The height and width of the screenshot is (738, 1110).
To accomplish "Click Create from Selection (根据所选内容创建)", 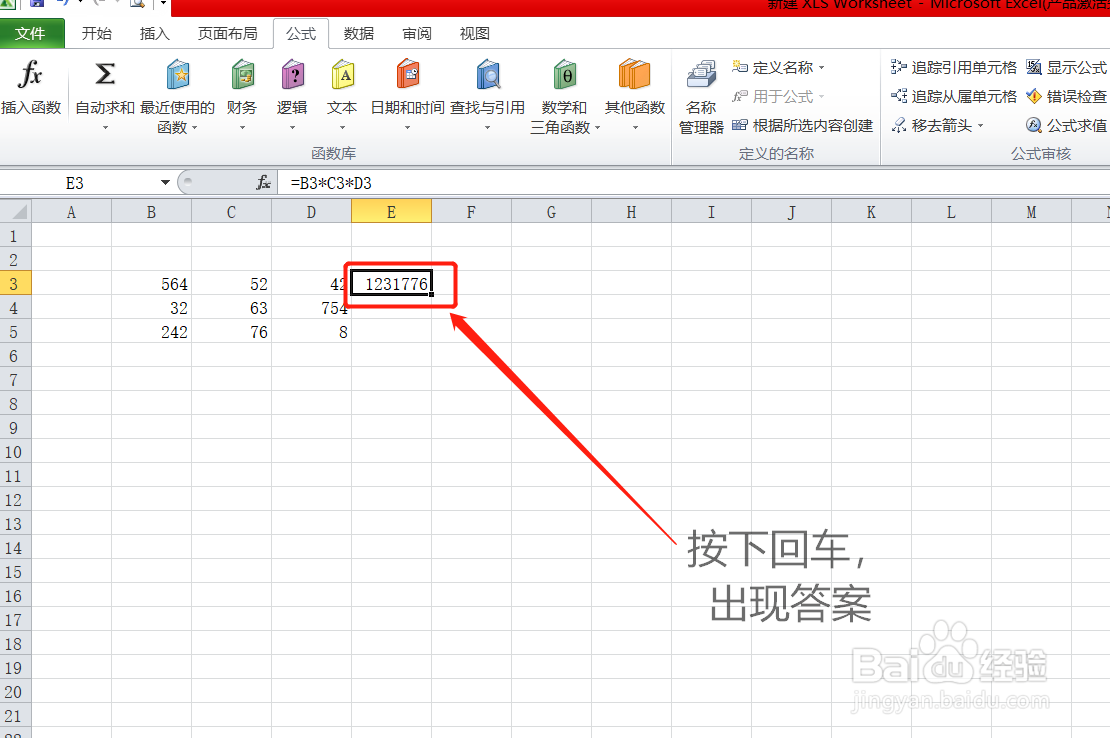I will click(802, 125).
